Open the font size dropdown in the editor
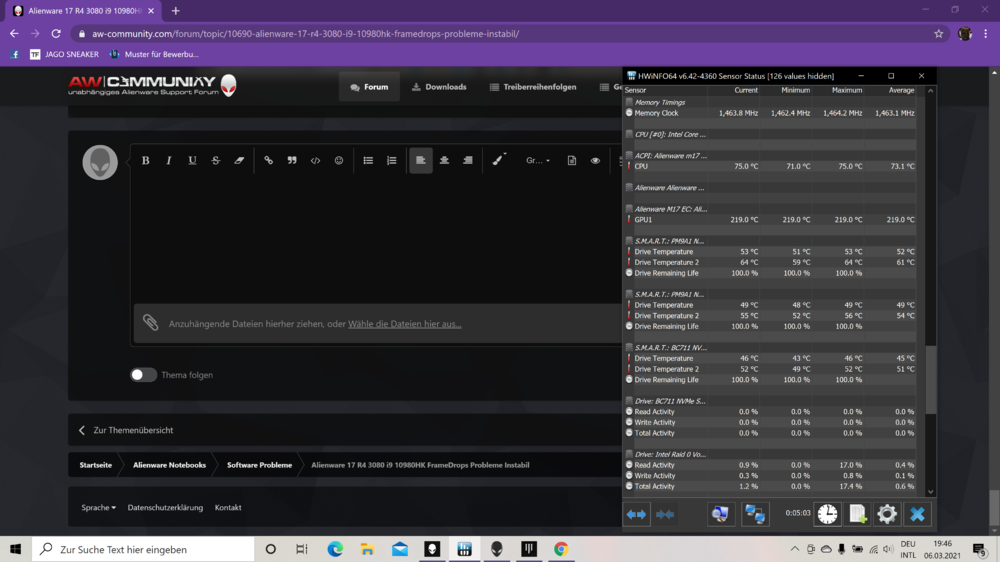 [x=538, y=160]
